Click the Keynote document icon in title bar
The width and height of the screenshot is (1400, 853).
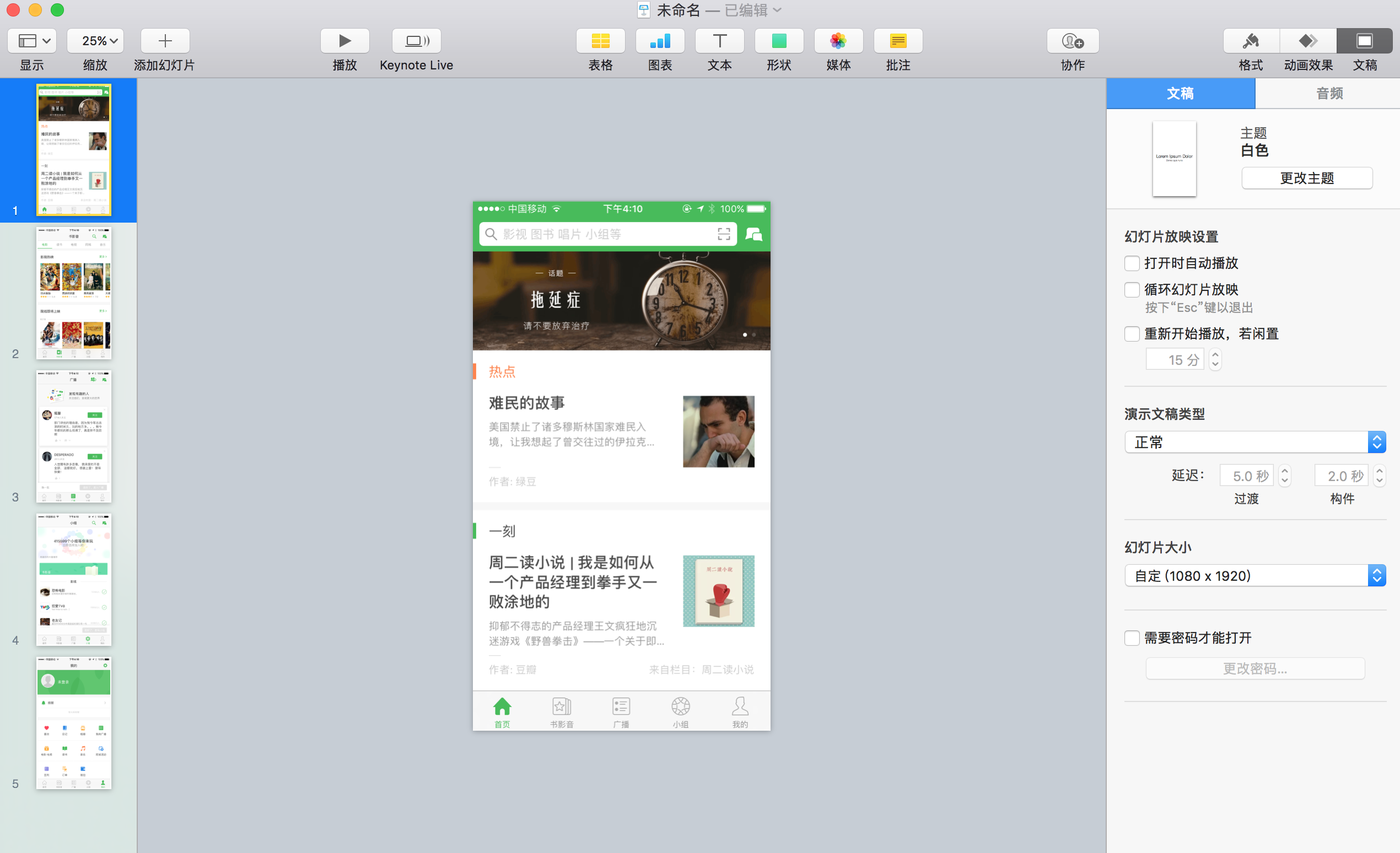(644, 10)
